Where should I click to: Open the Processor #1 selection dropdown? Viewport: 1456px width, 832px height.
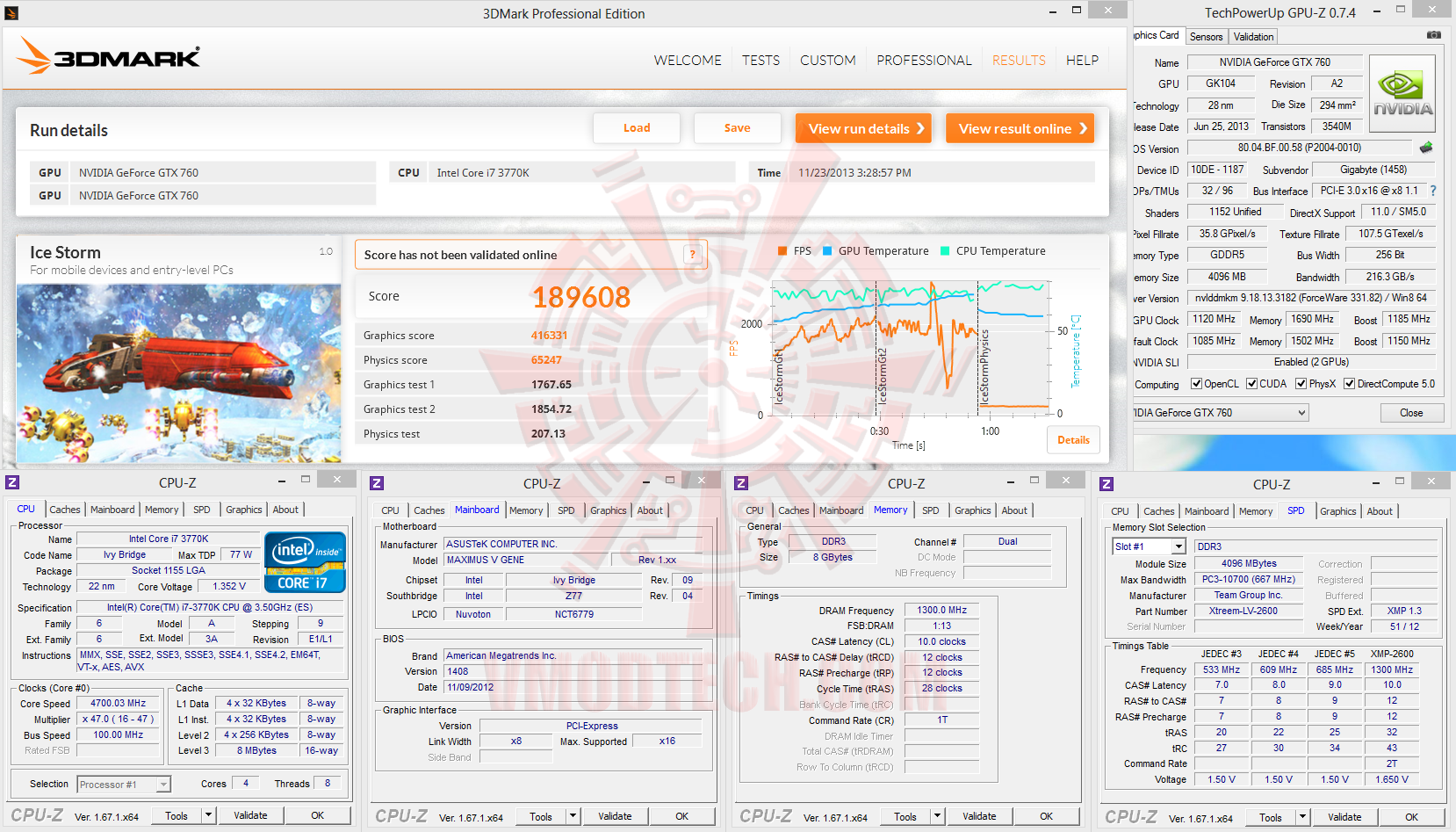click(163, 785)
